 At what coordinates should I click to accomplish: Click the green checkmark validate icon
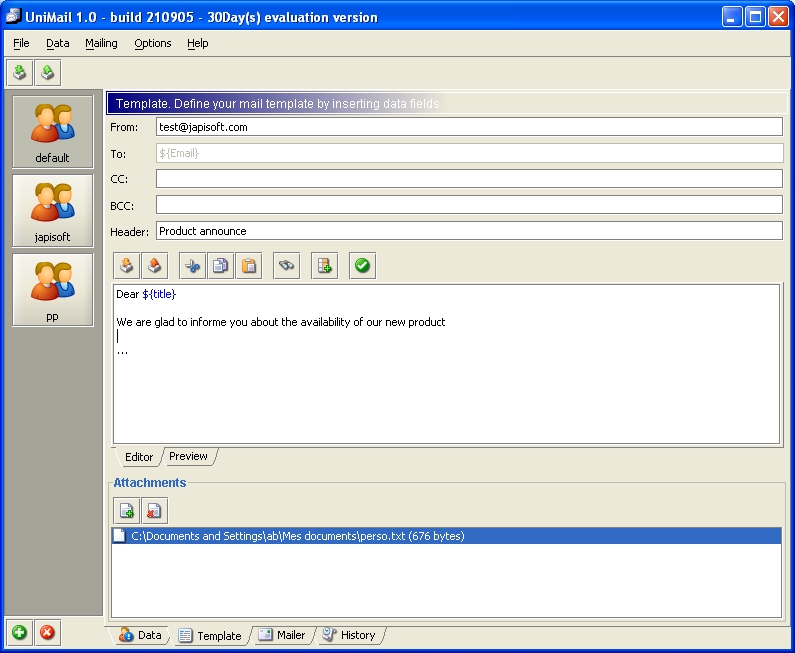[363, 266]
